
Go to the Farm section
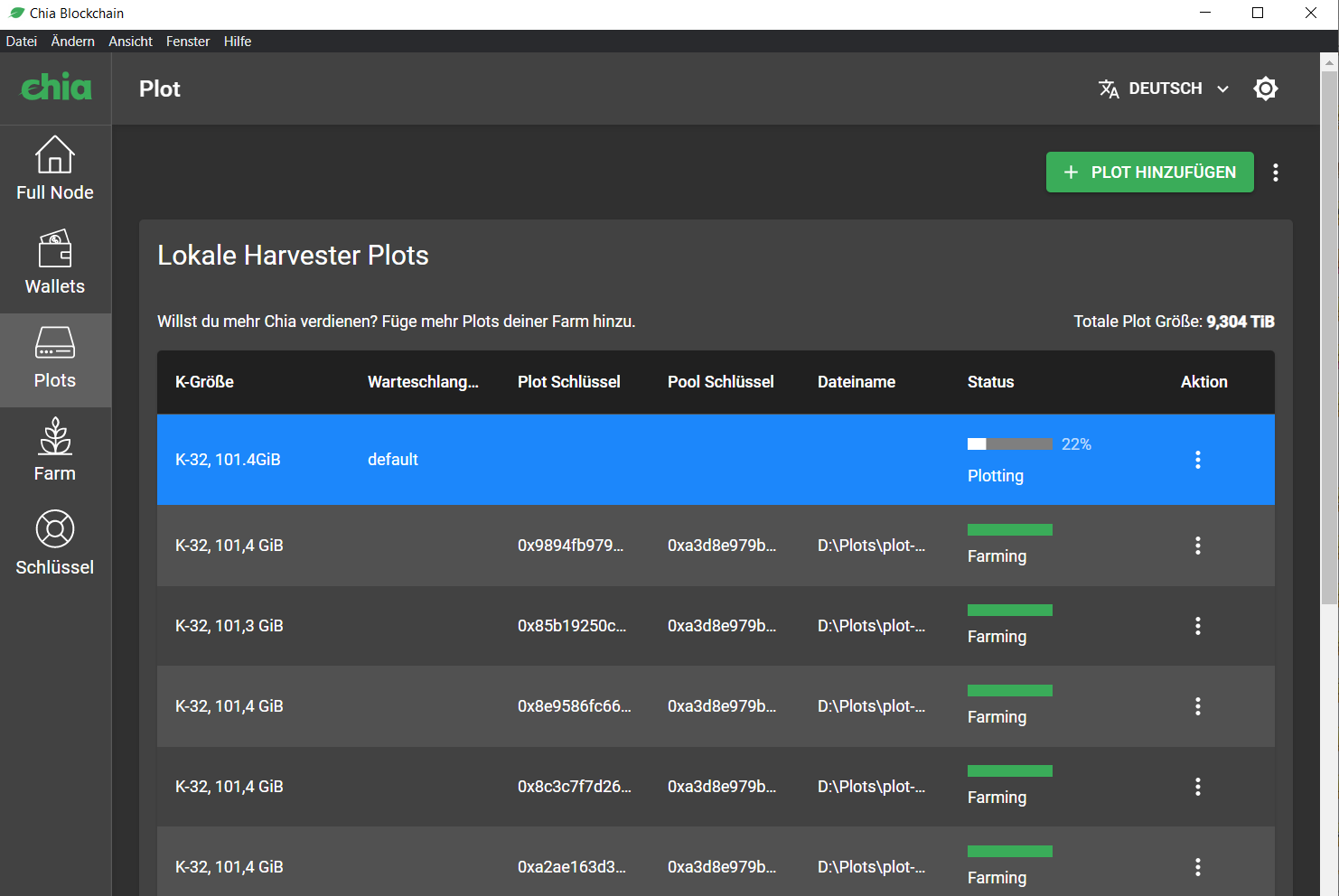click(x=55, y=451)
